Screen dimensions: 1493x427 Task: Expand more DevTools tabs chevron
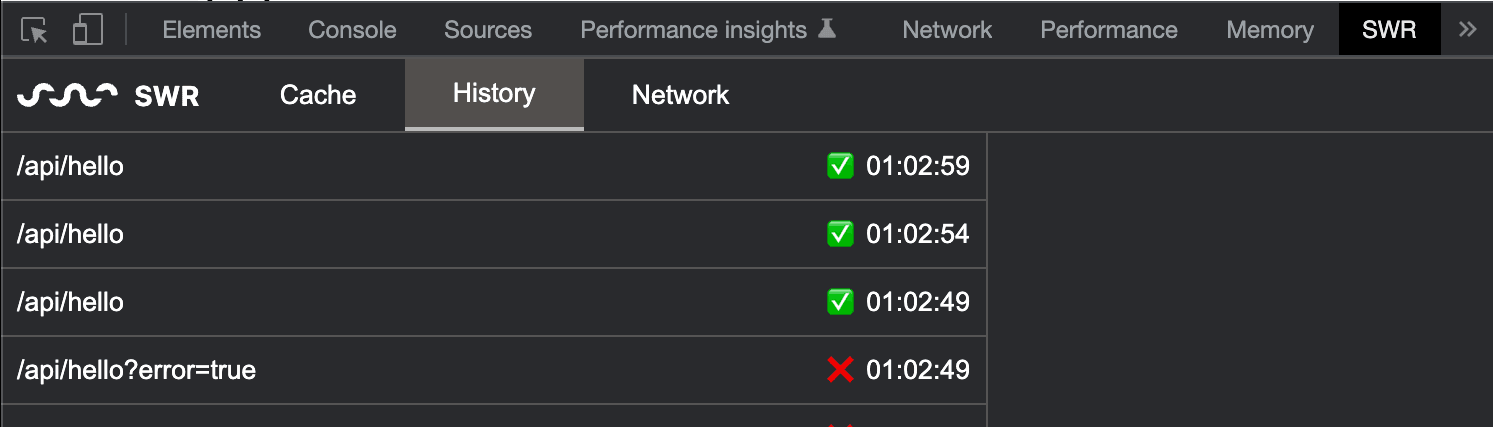pos(1467,30)
